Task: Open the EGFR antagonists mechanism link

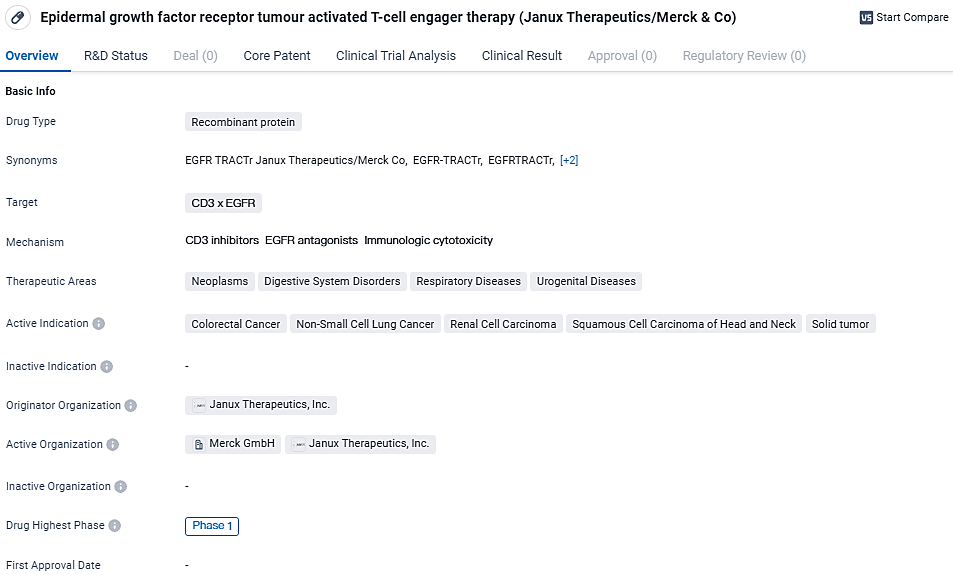Action: pos(311,241)
